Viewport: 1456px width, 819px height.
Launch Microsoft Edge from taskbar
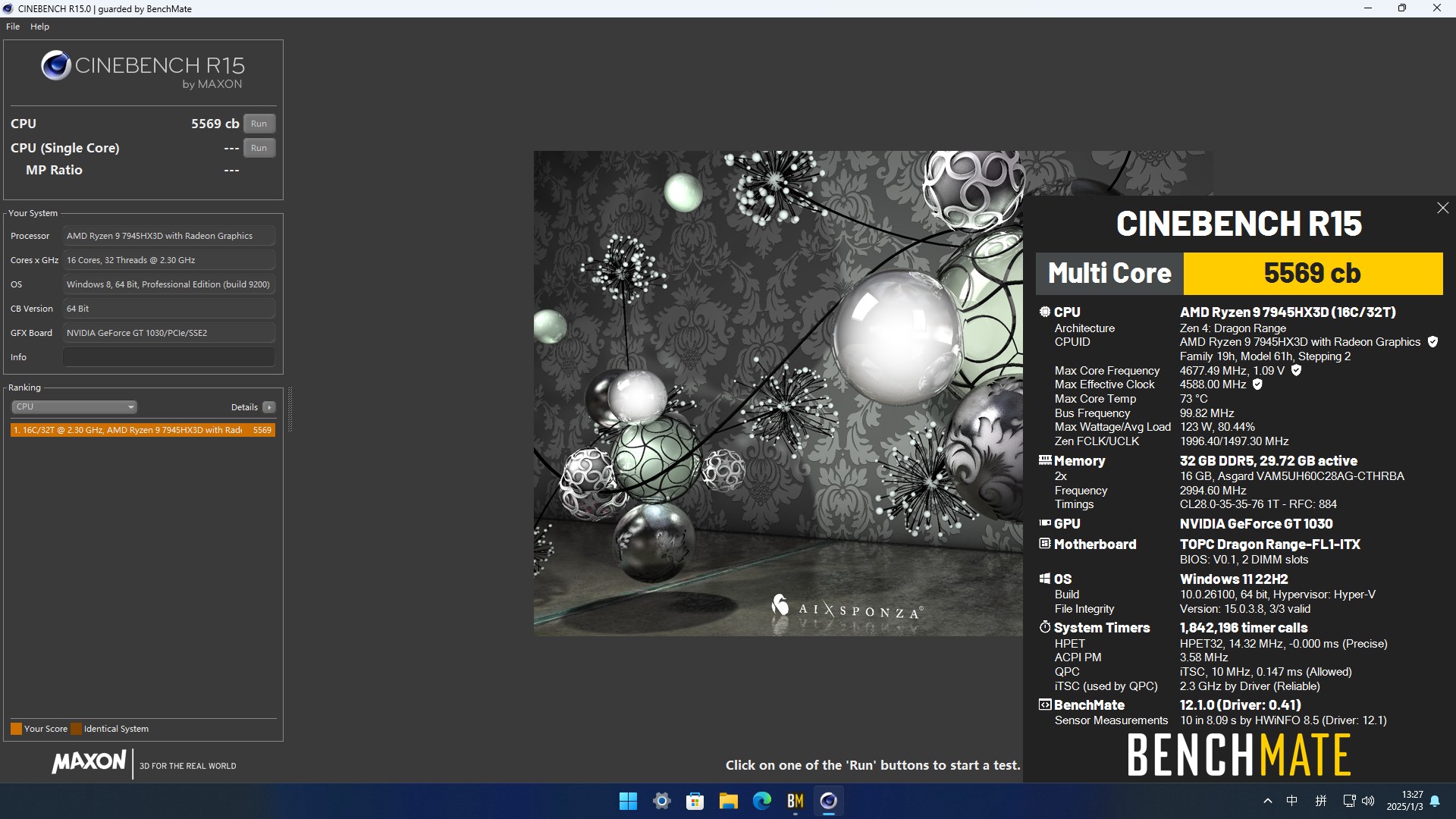click(x=761, y=801)
